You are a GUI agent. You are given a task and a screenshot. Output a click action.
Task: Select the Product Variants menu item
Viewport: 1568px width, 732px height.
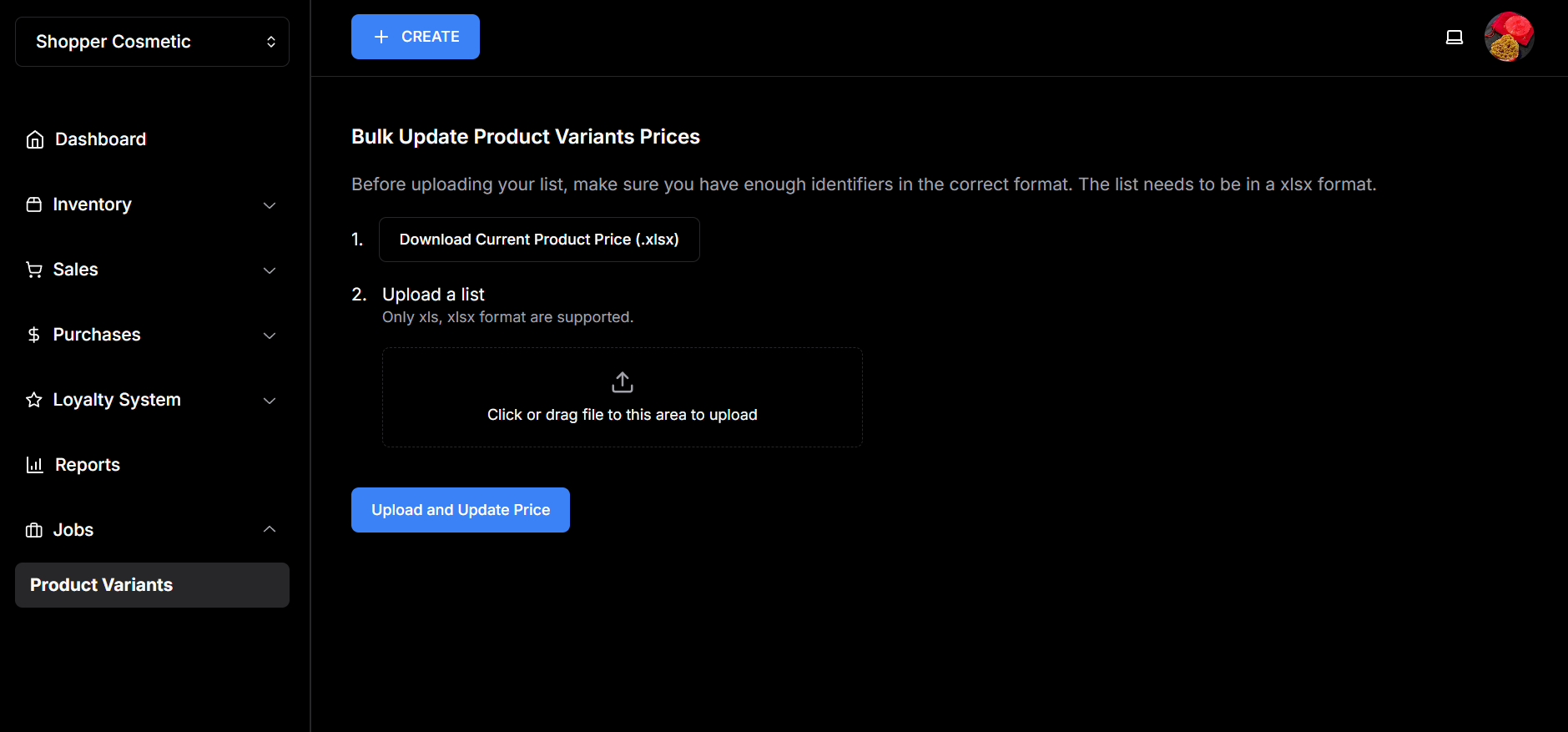pos(152,585)
